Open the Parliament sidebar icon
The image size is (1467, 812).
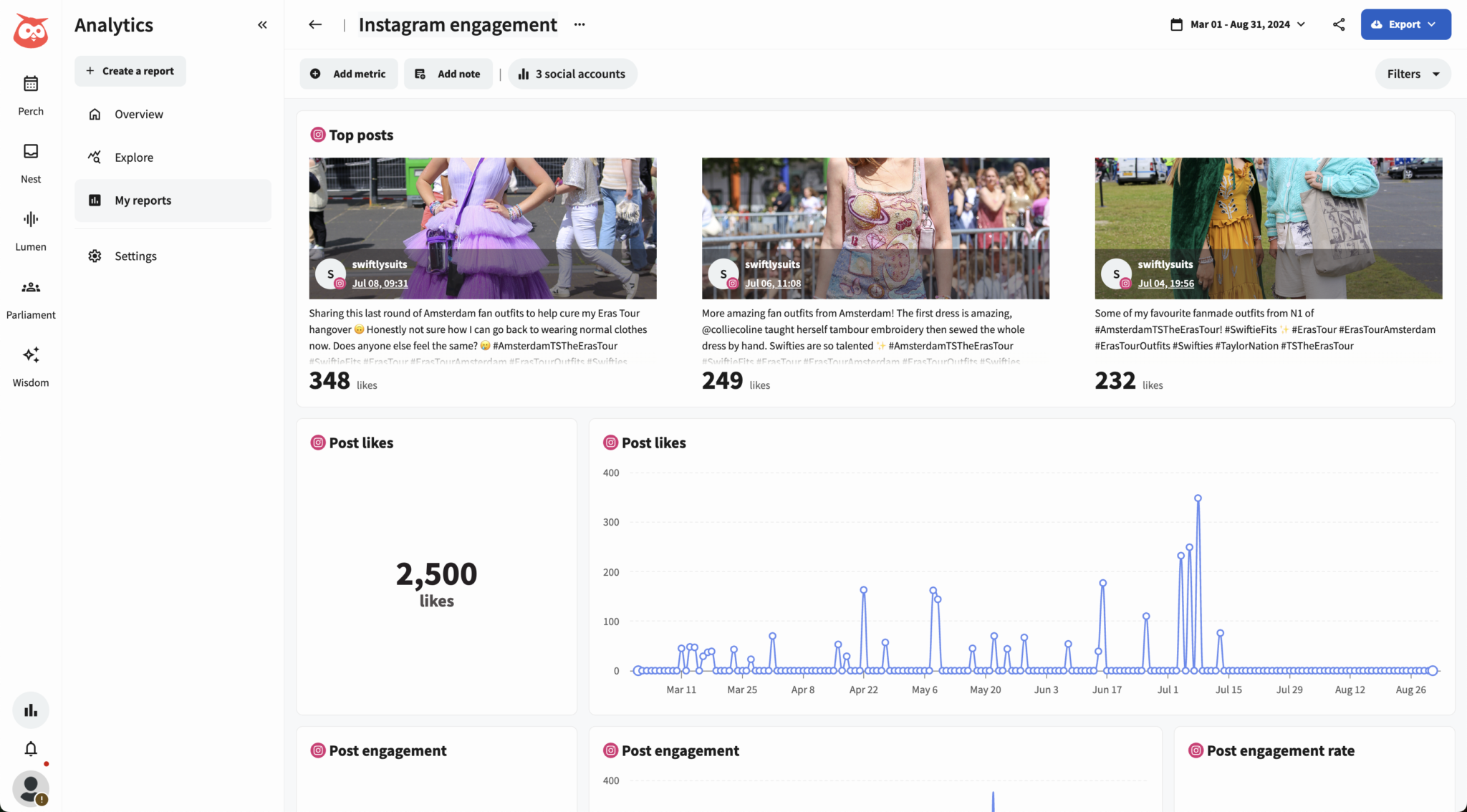31,287
